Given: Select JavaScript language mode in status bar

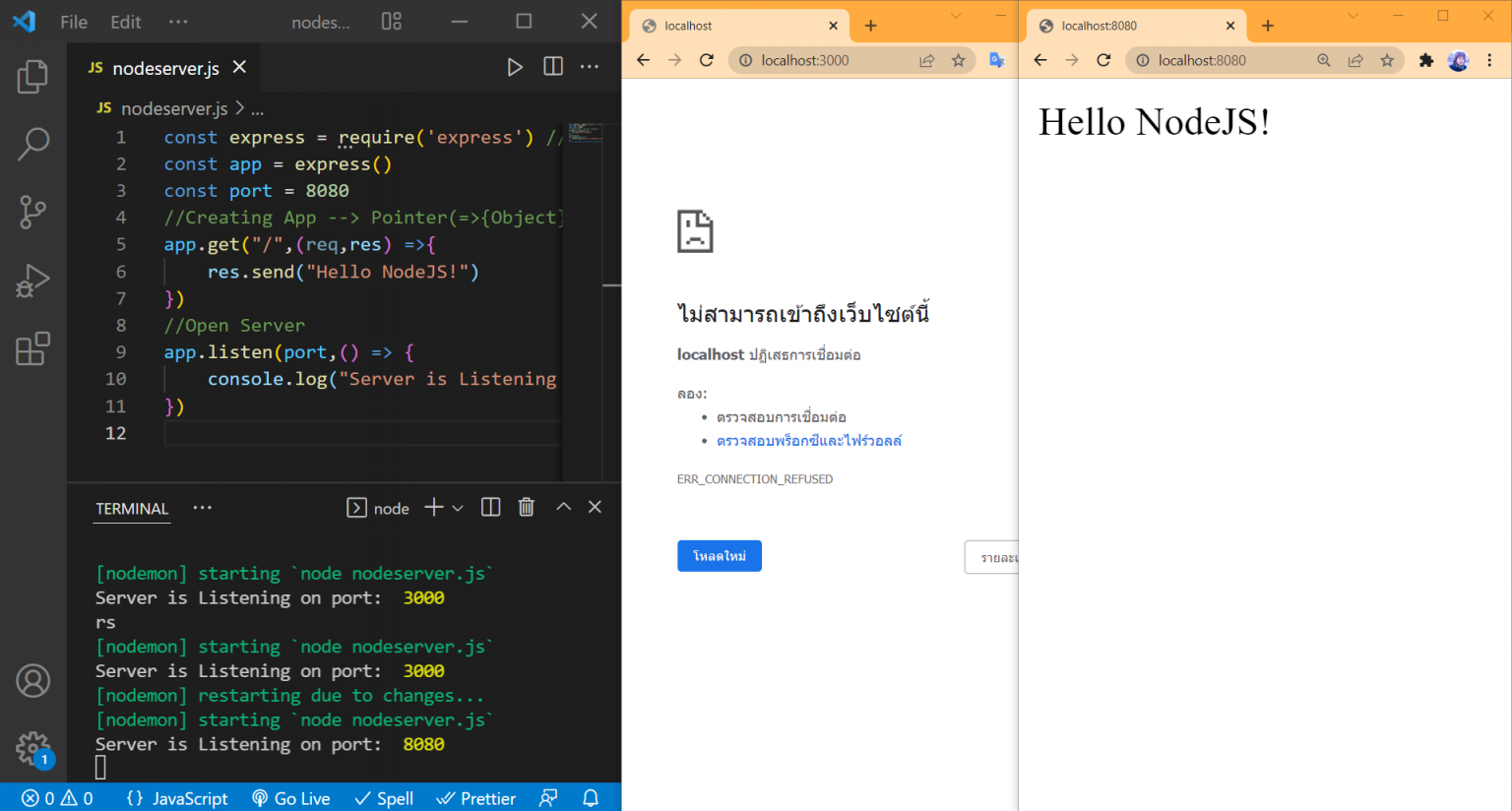Looking at the screenshot, I should coord(178,798).
